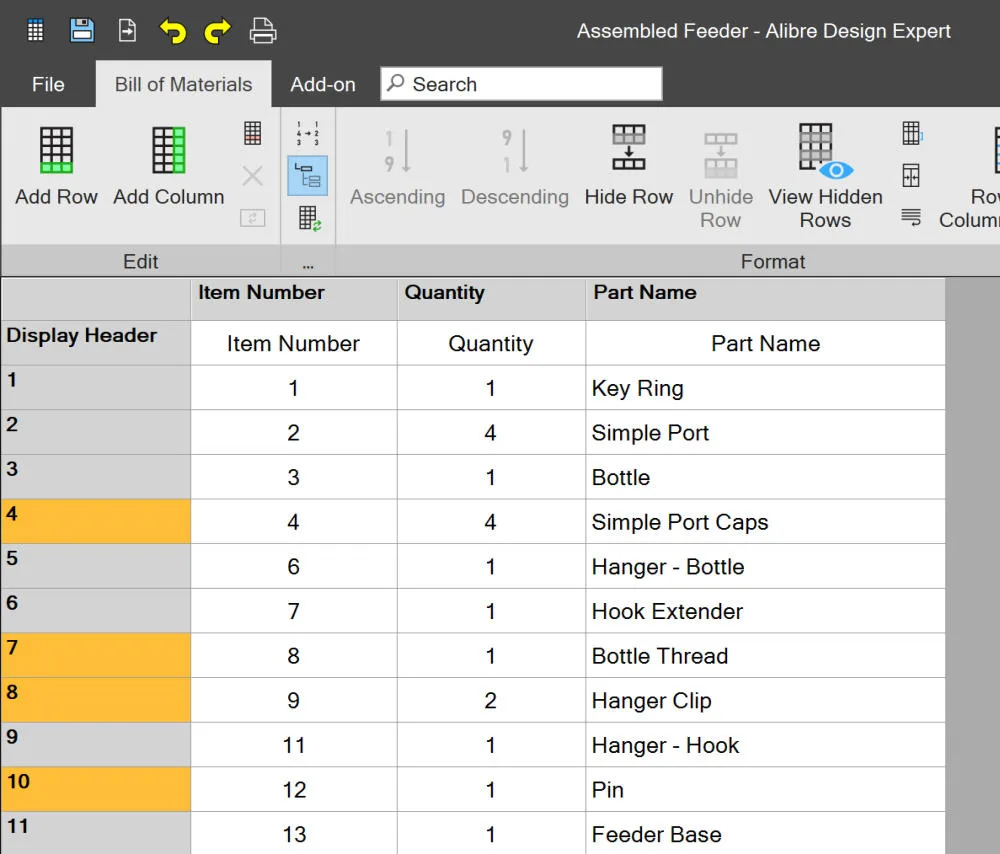Image resolution: width=1000 pixels, height=854 pixels.
Task: Open the grid application menu icon
Action: [35, 30]
